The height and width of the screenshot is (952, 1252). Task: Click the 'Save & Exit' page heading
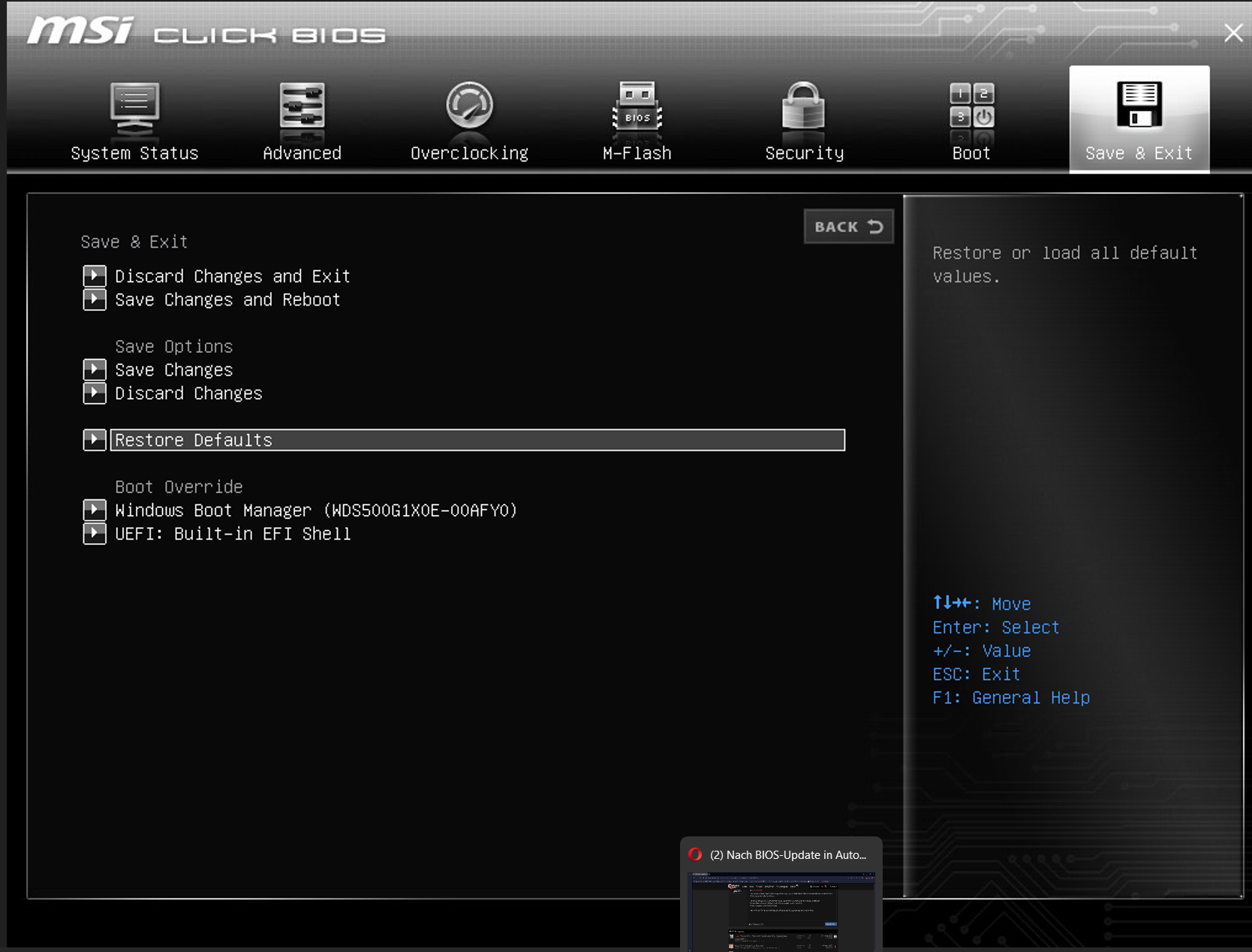click(x=134, y=242)
